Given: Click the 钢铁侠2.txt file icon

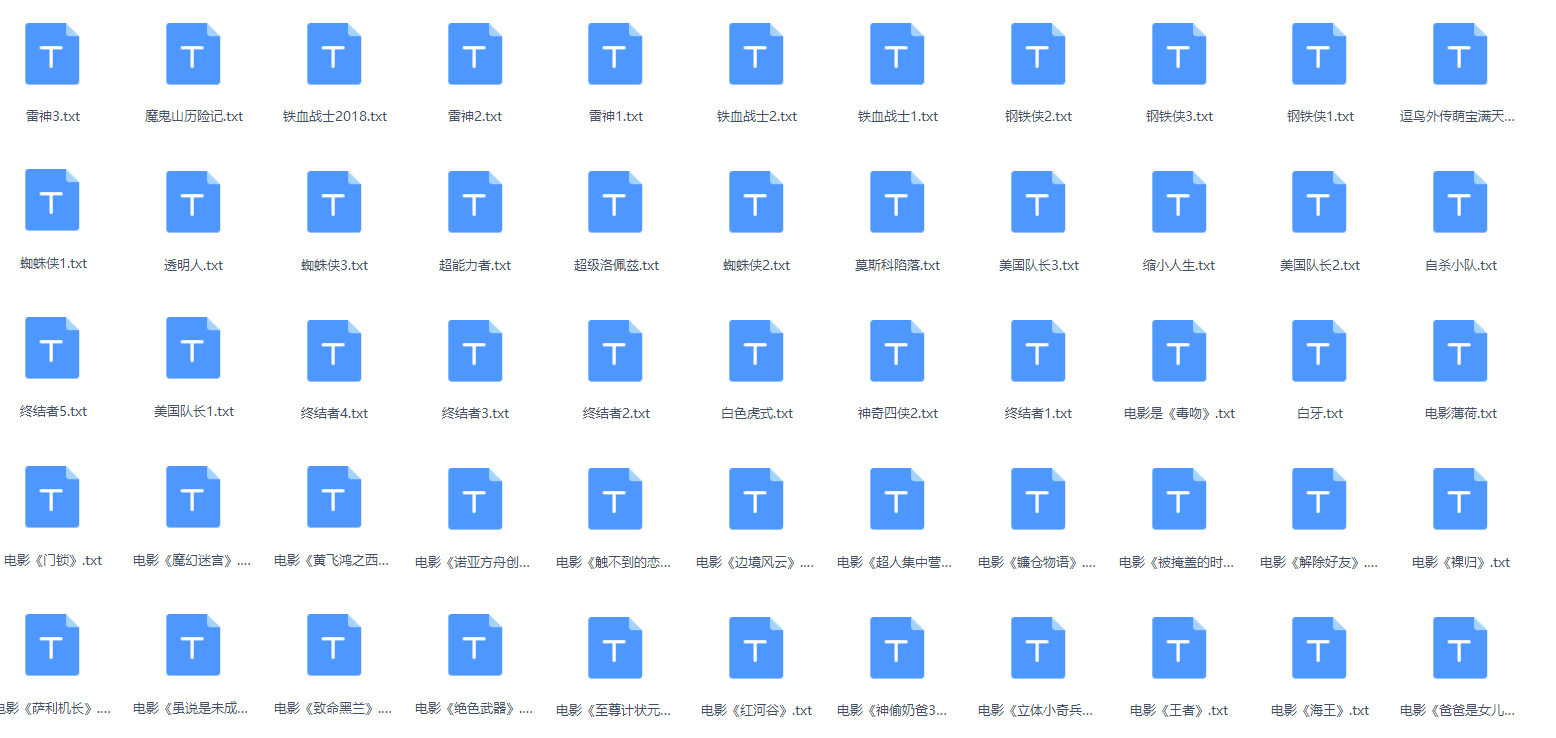Looking at the screenshot, I should pyautogui.click(x=1038, y=54).
